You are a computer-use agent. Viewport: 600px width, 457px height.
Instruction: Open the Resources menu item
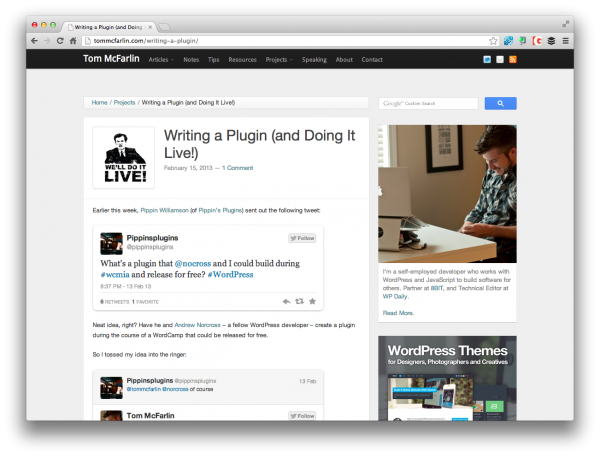click(242, 60)
